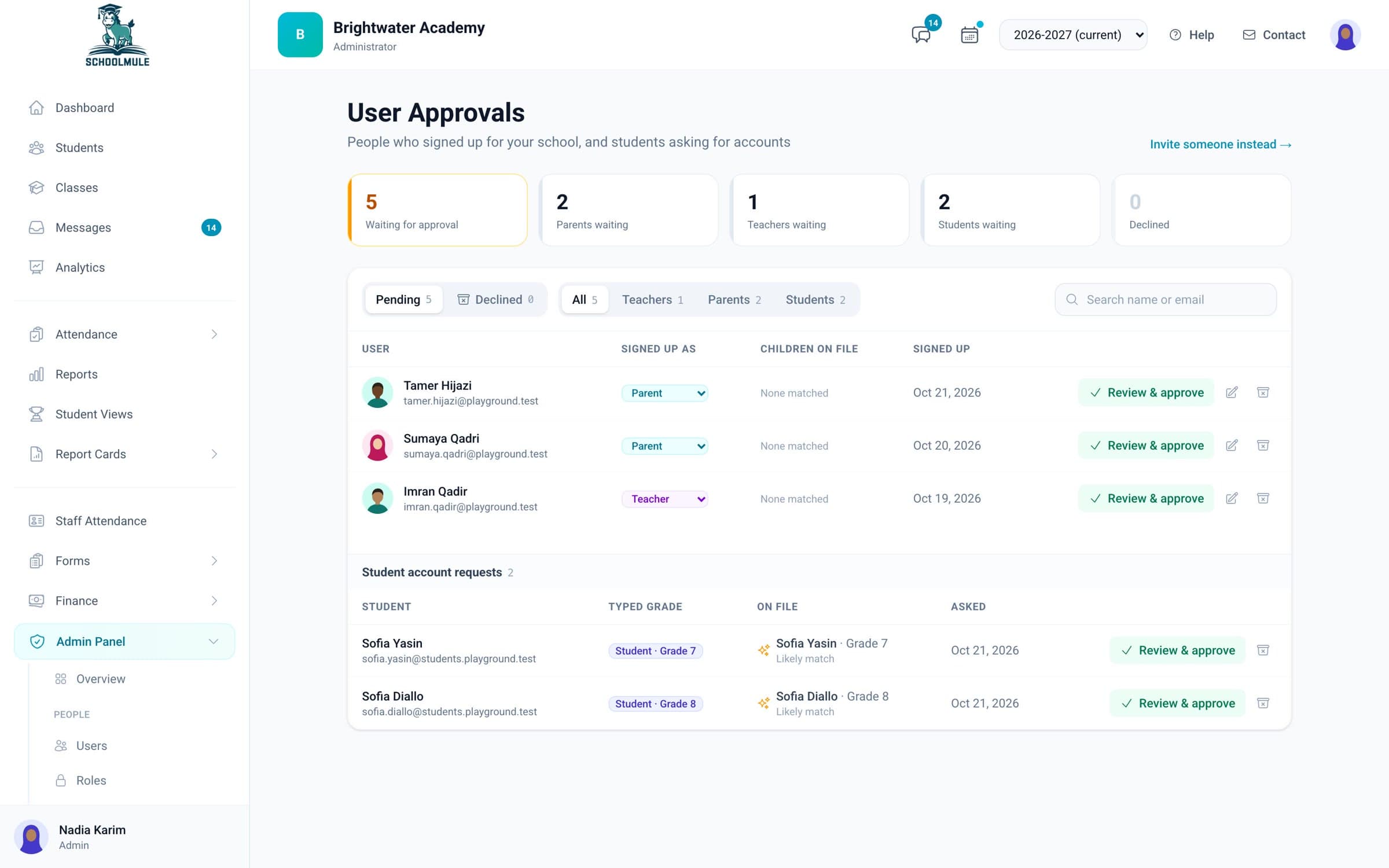Open the calendar icon in header
Image resolution: width=1389 pixels, height=868 pixels.
pos(969,35)
